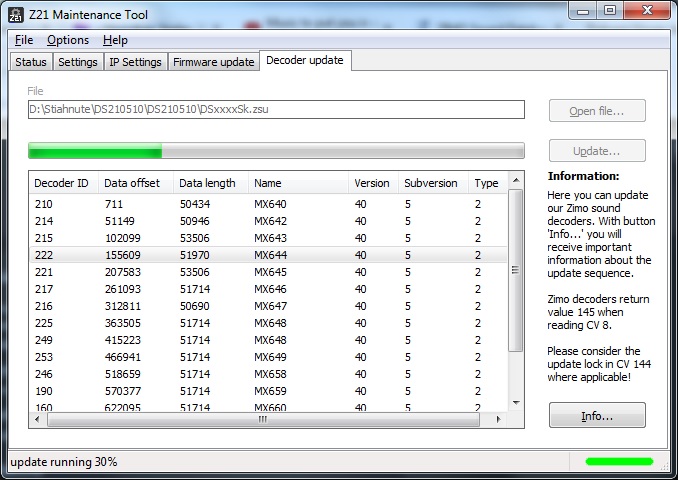Switch to the IP Settings tab

coord(135,62)
